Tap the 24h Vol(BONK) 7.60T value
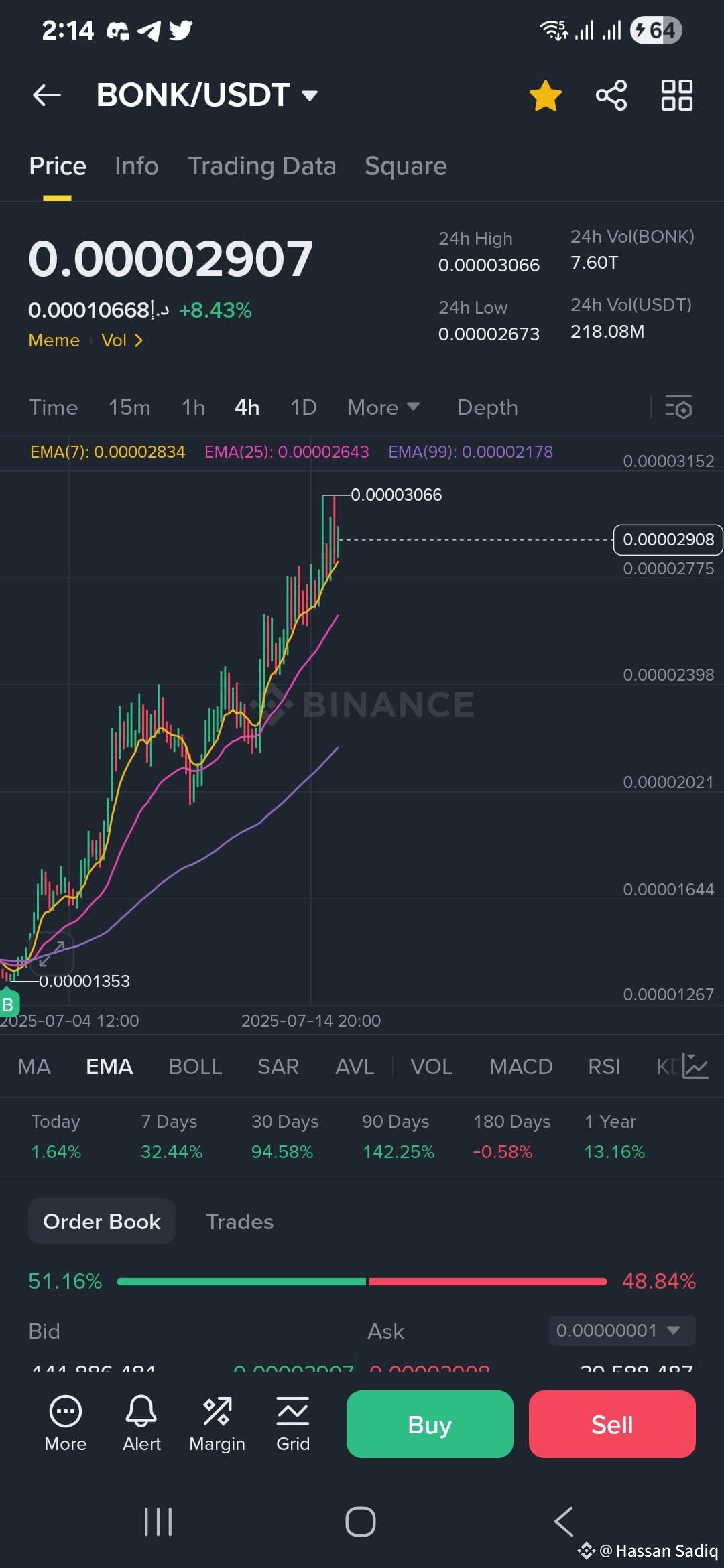 [595, 263]
